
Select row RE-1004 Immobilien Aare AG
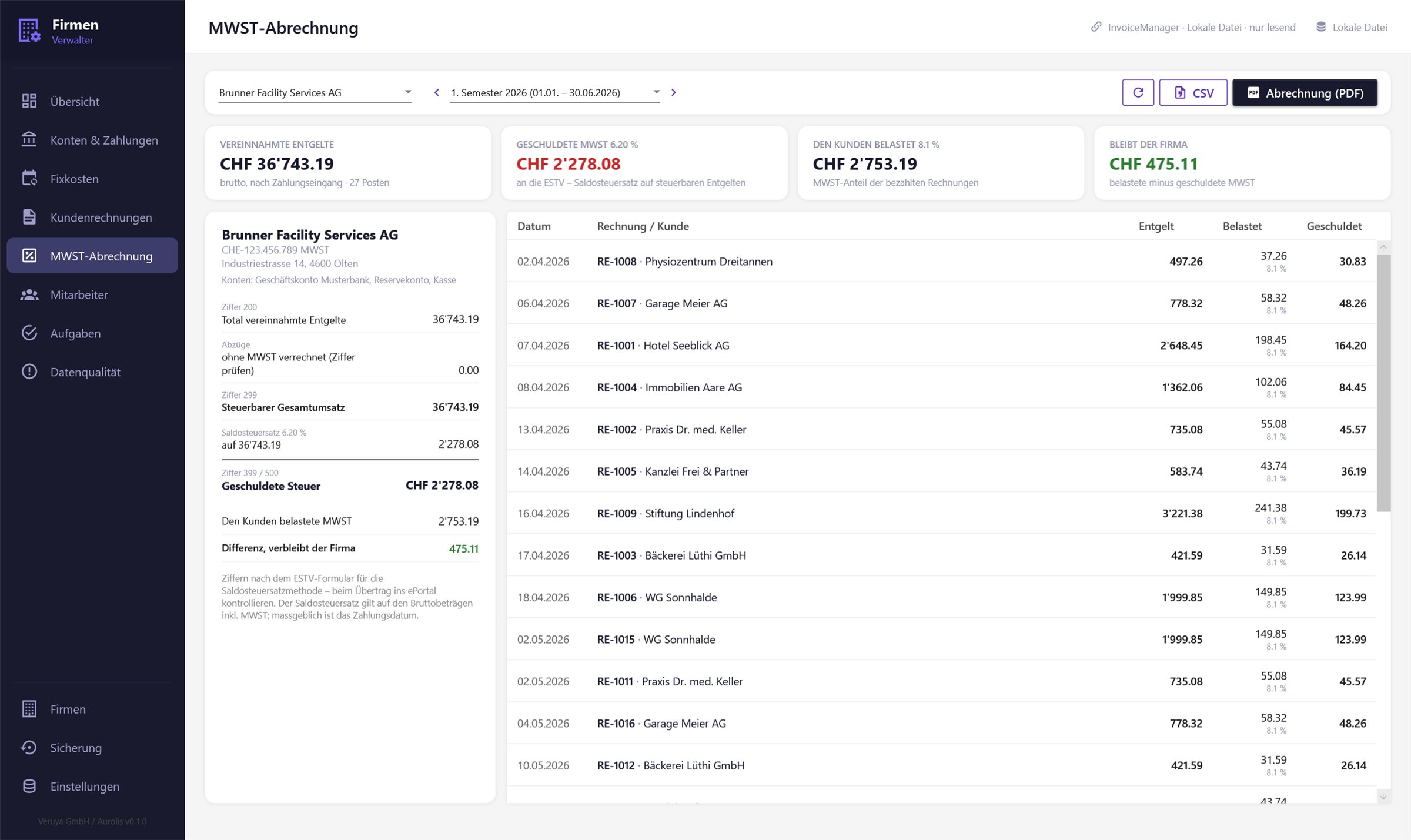(x=941, y=387)
